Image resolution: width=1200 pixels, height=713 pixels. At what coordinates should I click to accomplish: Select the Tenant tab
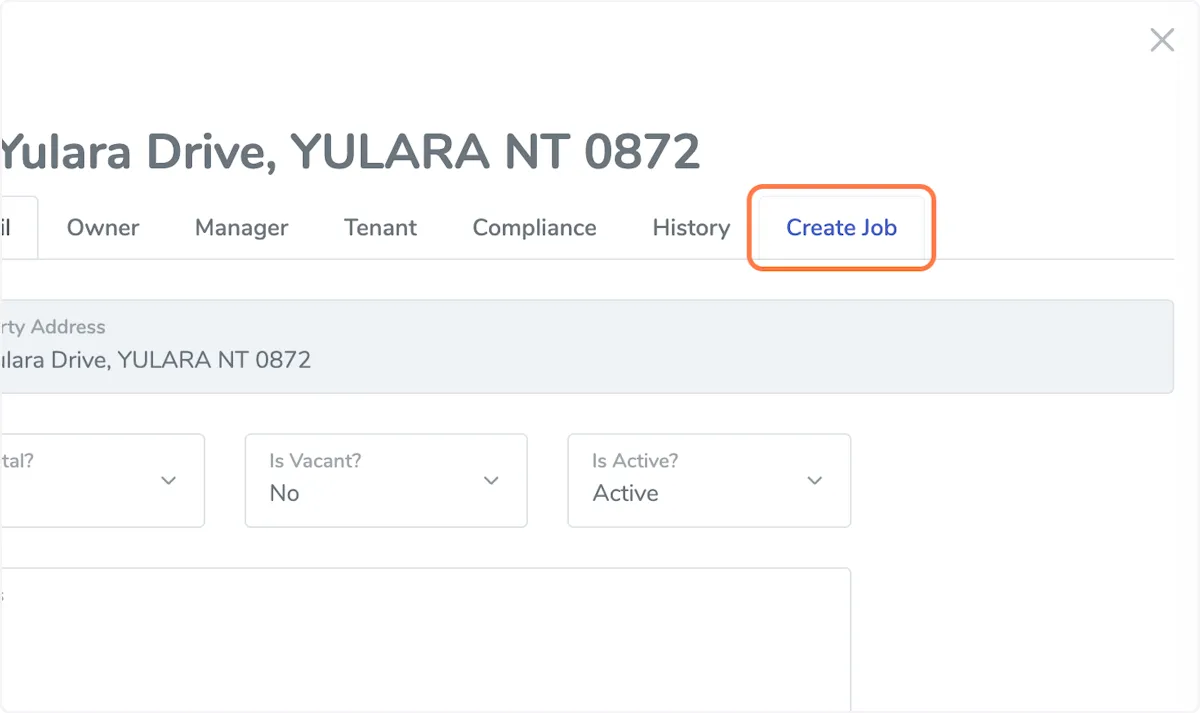tap(380, 228)
